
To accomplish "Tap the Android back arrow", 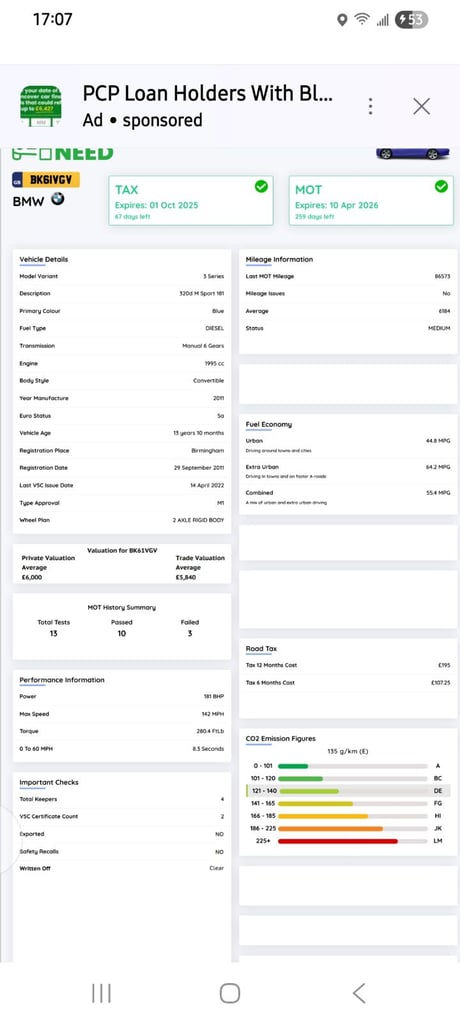I will pyautogui.click(x=359, y=993).
